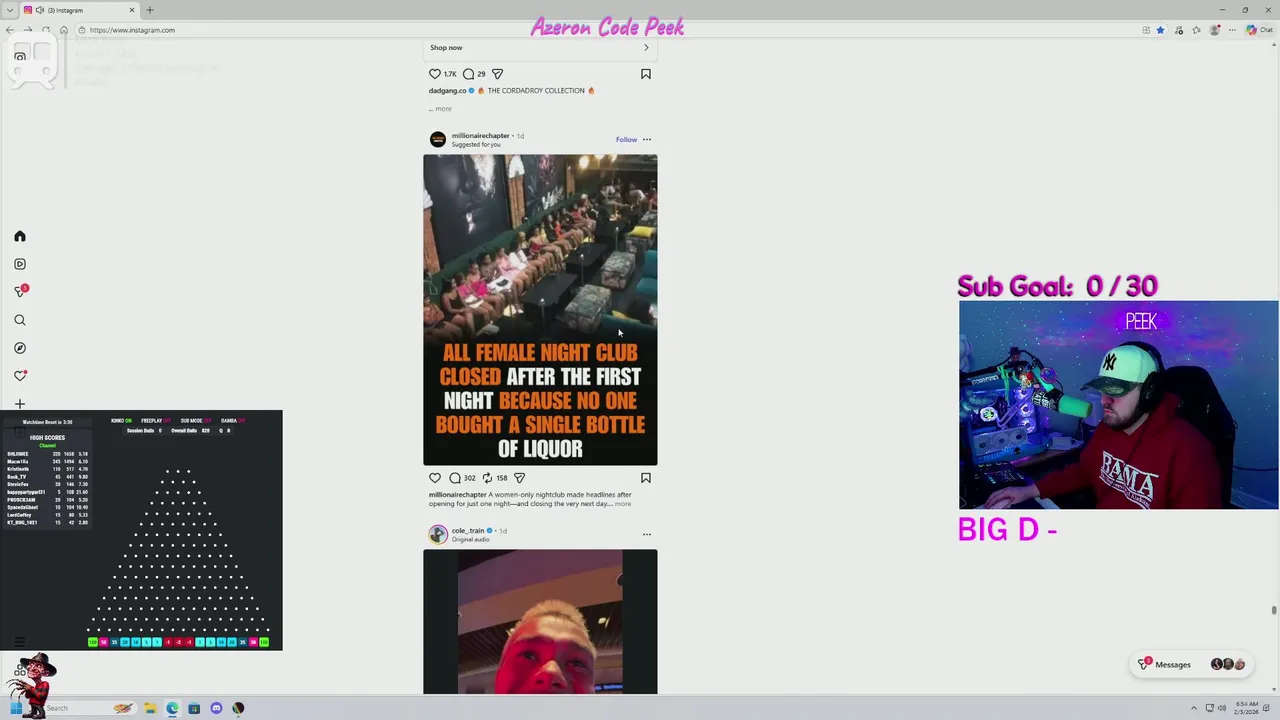Open the cole_train video post
The height and width of the screenshot is (720, 1280).
click(540, 621)
